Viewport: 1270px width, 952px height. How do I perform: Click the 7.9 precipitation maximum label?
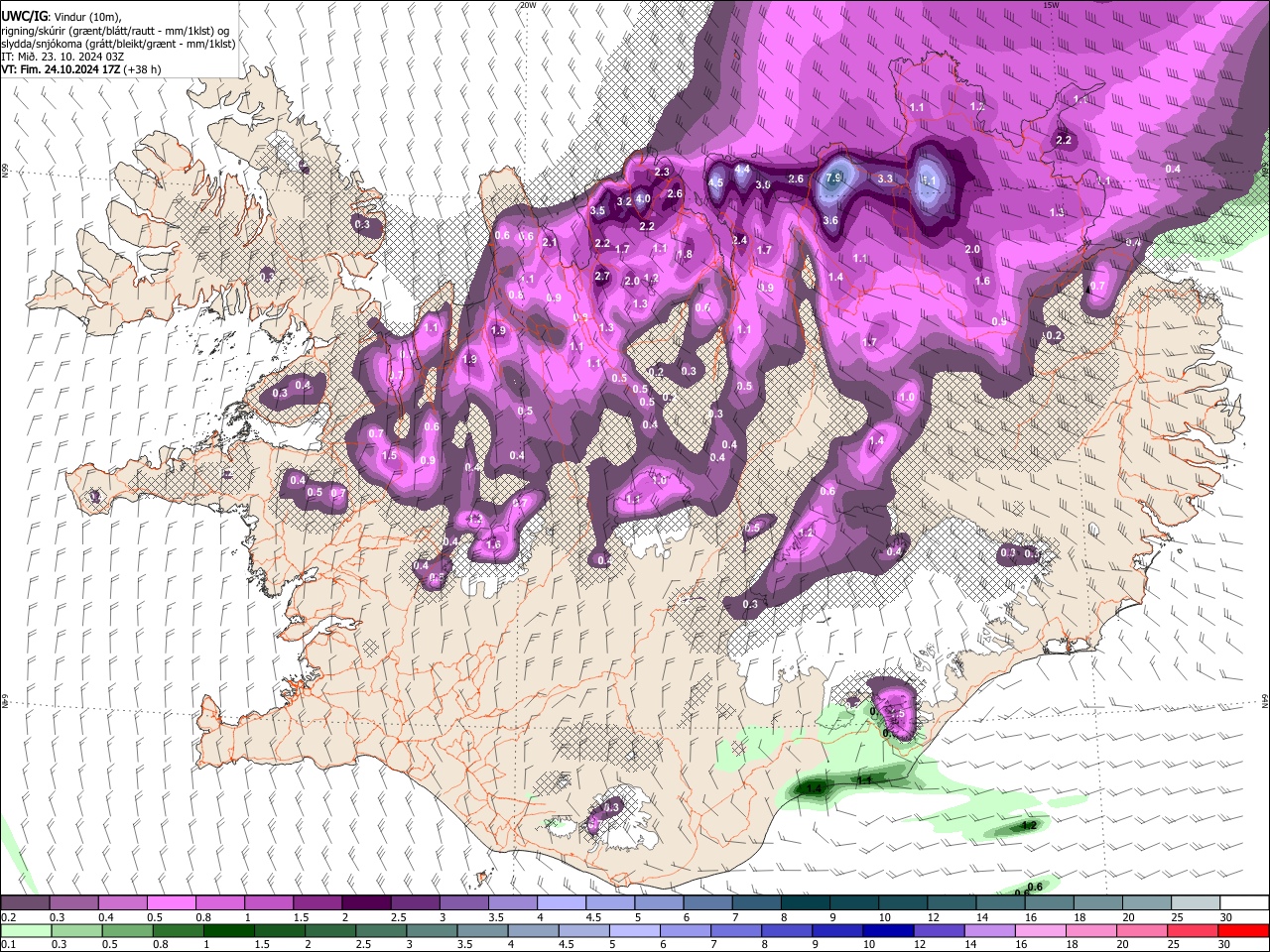pyautogui.click(x=833, y=178)
